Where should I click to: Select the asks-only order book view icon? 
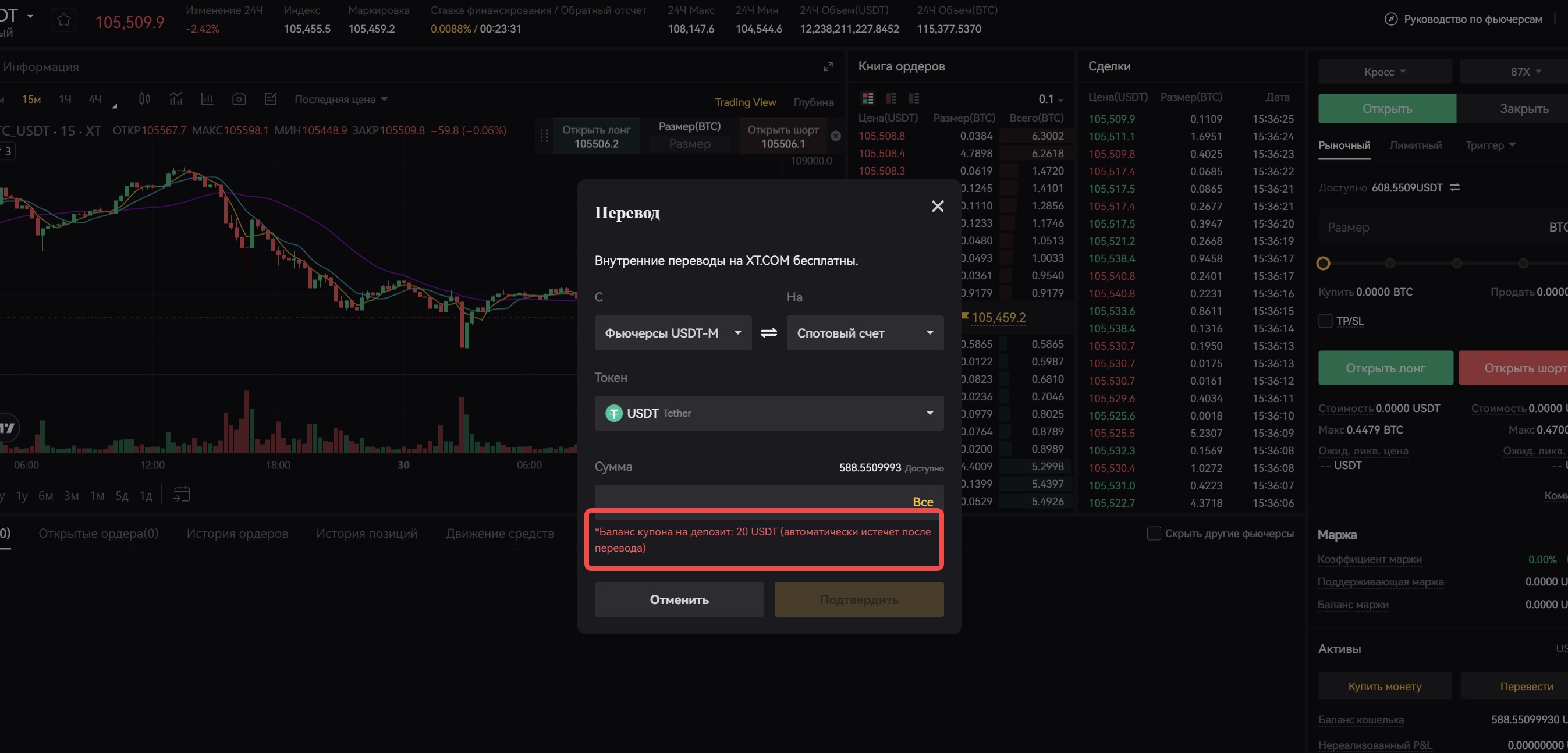click(891, 98)
